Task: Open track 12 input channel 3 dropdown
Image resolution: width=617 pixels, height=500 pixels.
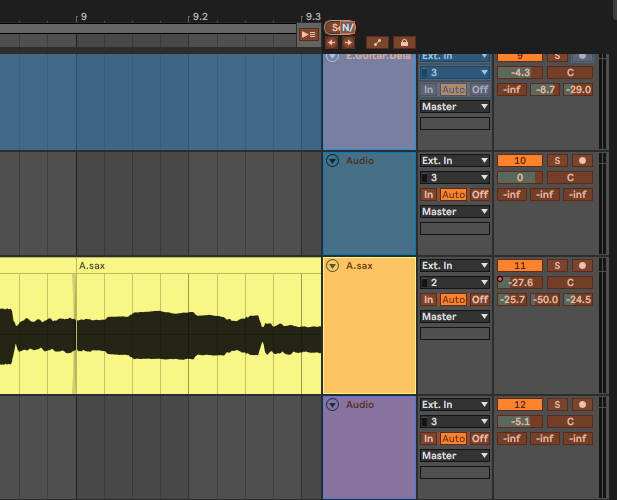Action: [455, 421]
